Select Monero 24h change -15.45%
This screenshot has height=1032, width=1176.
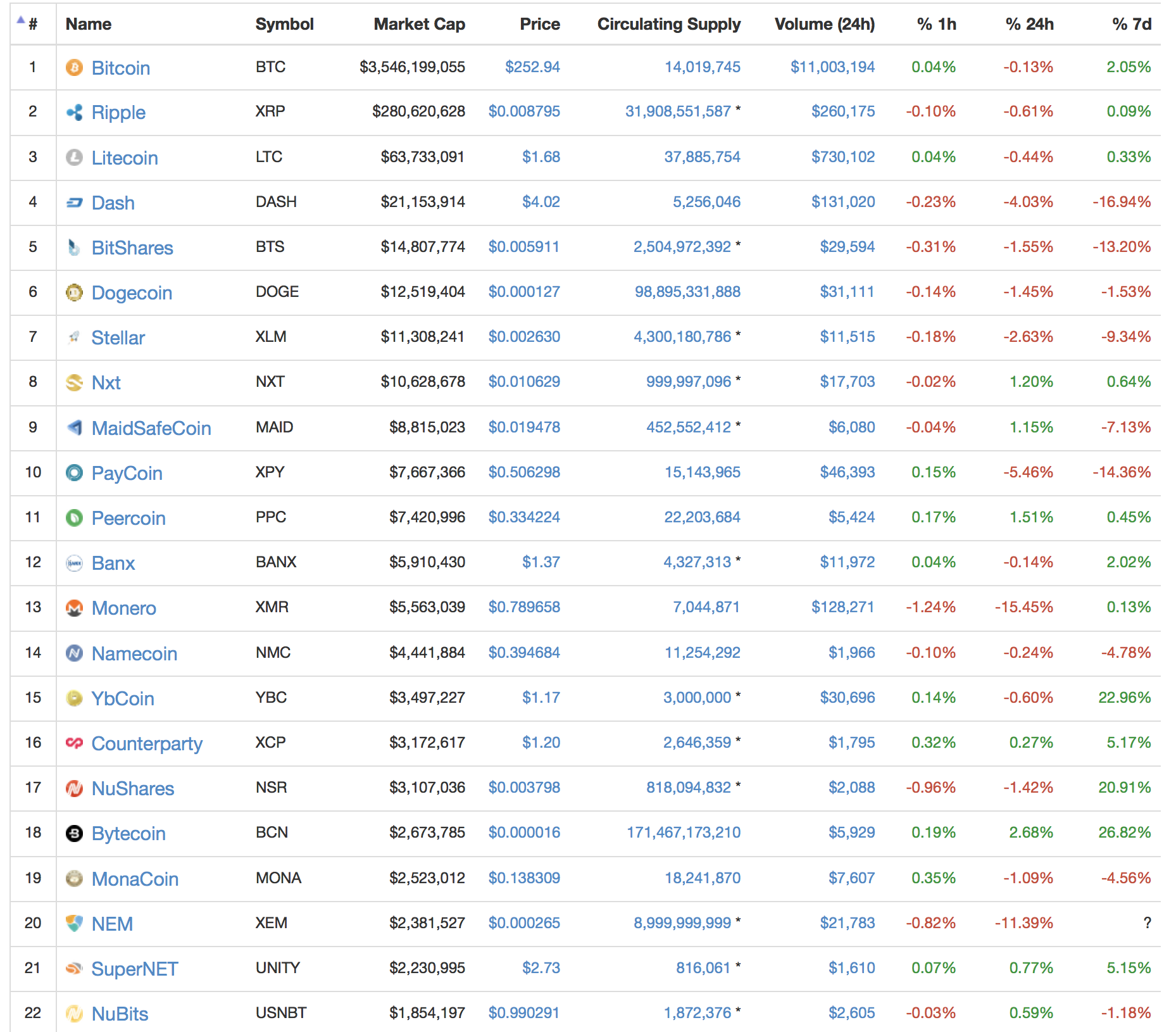1024,607
